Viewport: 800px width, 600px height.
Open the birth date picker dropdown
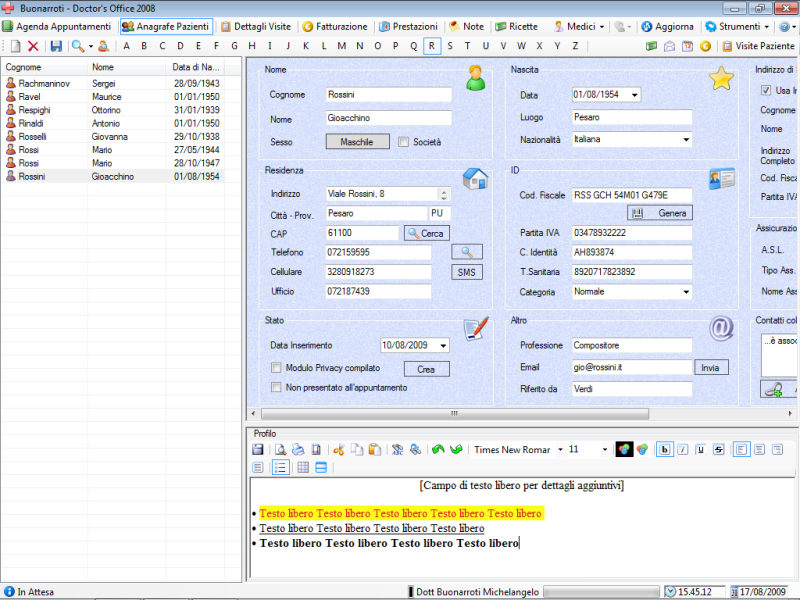[x=634, y=95]
